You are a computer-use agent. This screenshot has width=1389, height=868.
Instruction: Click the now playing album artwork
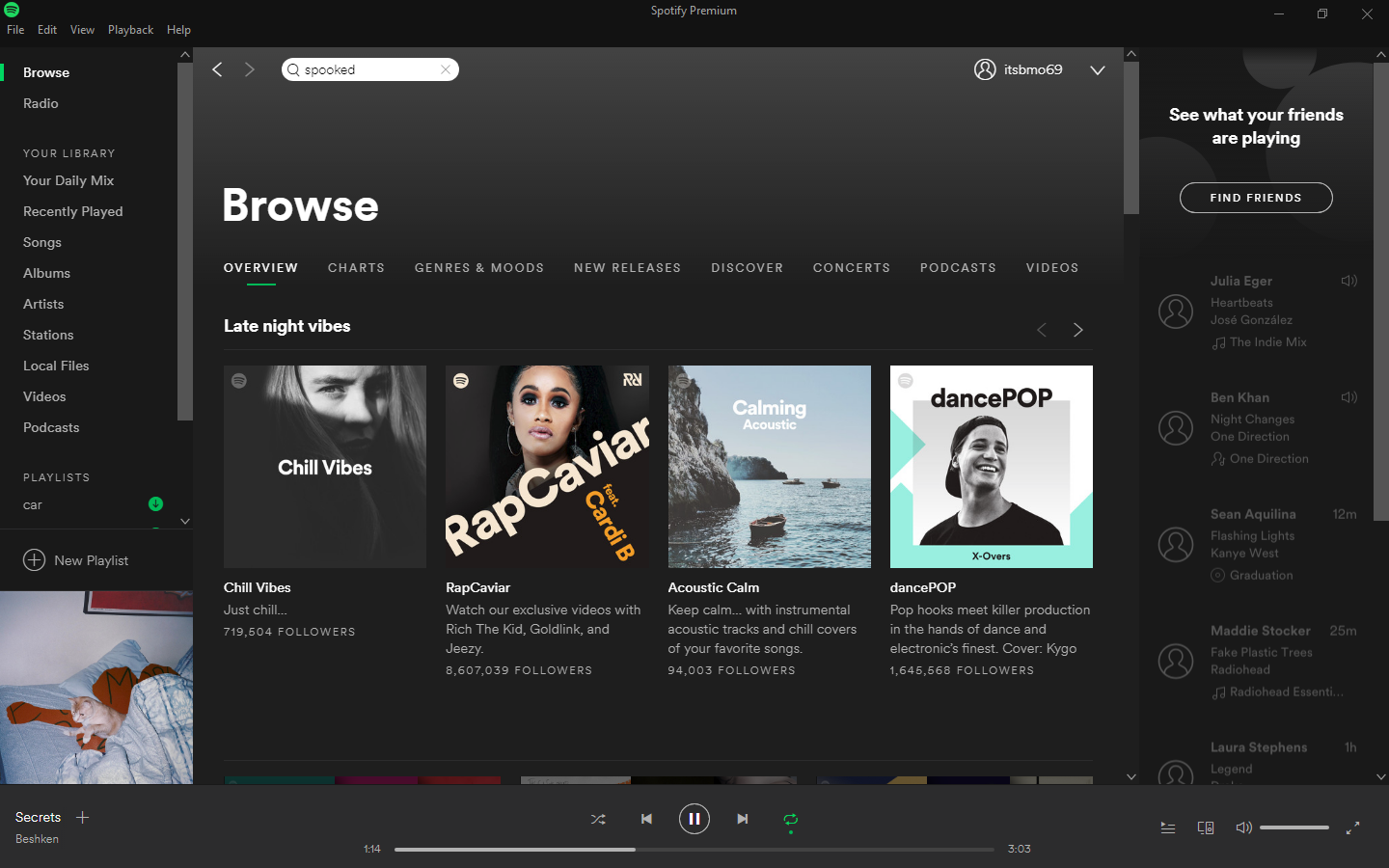96,688
